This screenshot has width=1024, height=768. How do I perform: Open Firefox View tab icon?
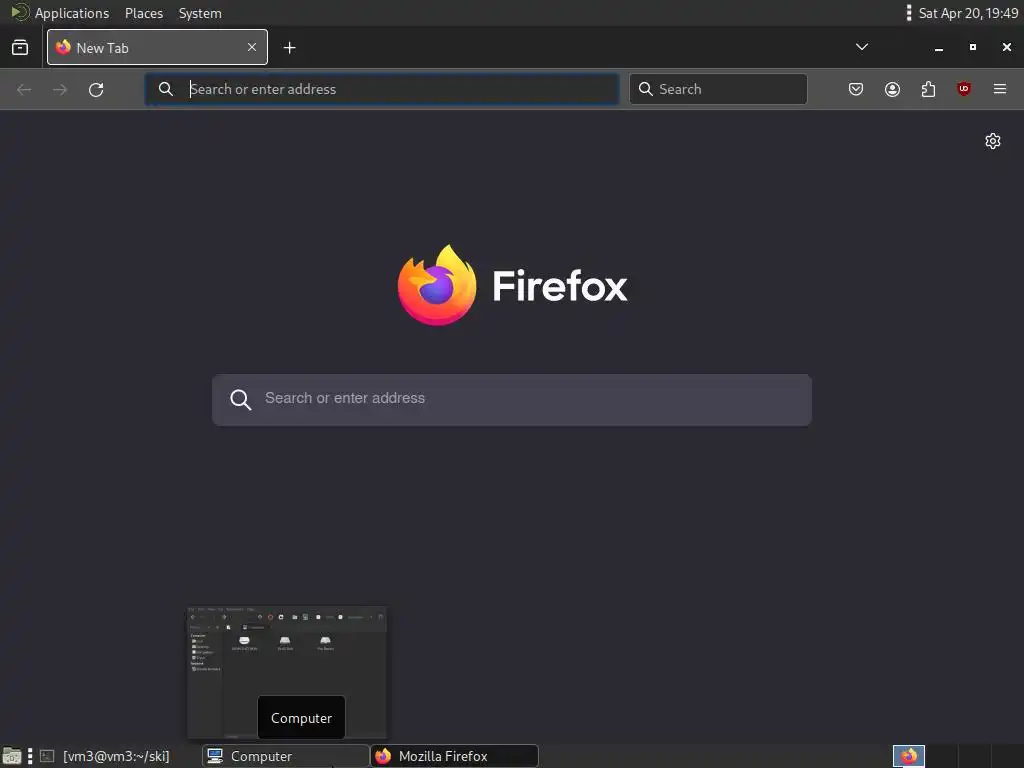pyautogui.click(x=20, y=48)
